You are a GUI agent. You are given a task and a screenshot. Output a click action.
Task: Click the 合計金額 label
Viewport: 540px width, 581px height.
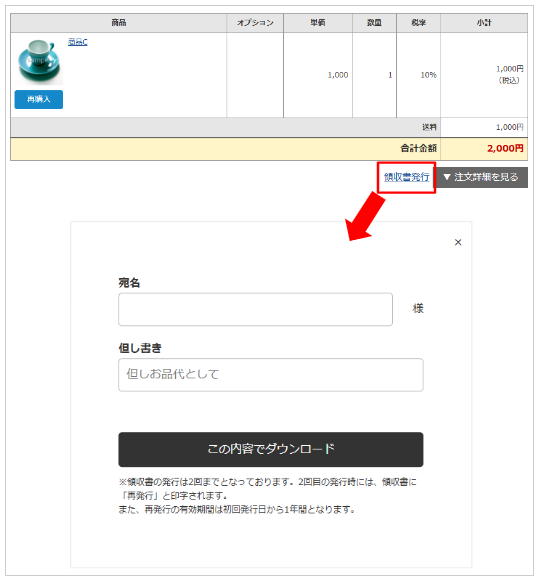pyautogui.click(x=418, y=149)
